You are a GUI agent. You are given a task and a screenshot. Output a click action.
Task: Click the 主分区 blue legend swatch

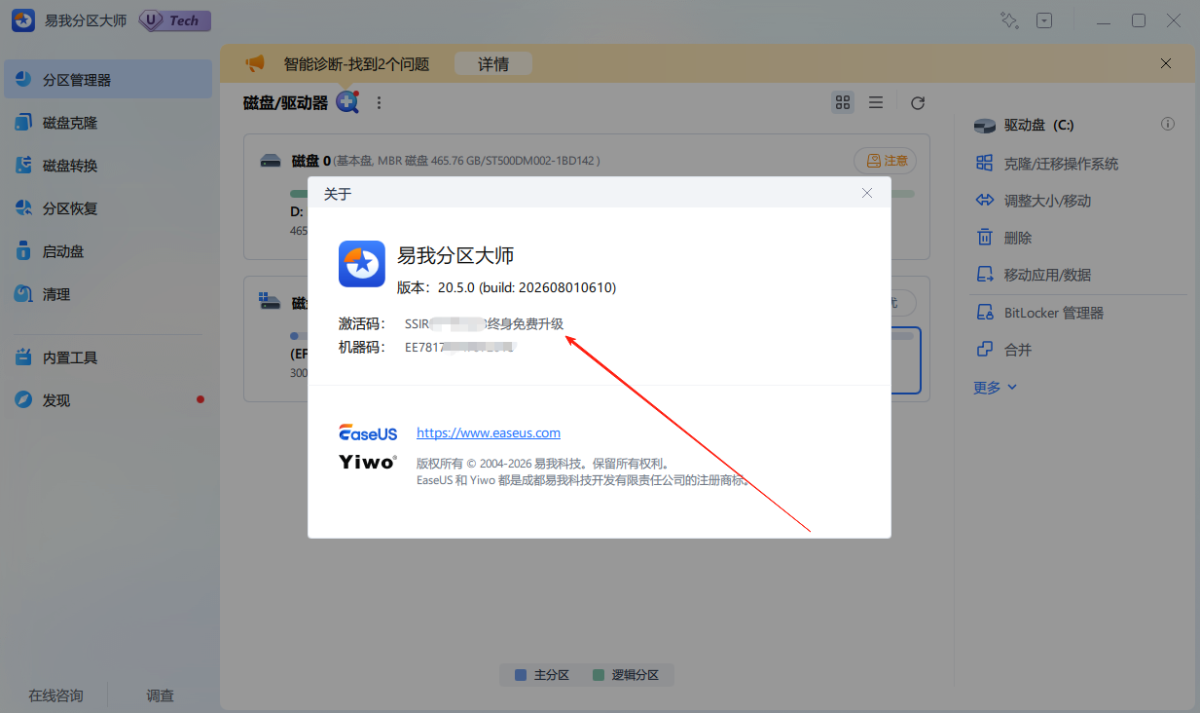520,675
